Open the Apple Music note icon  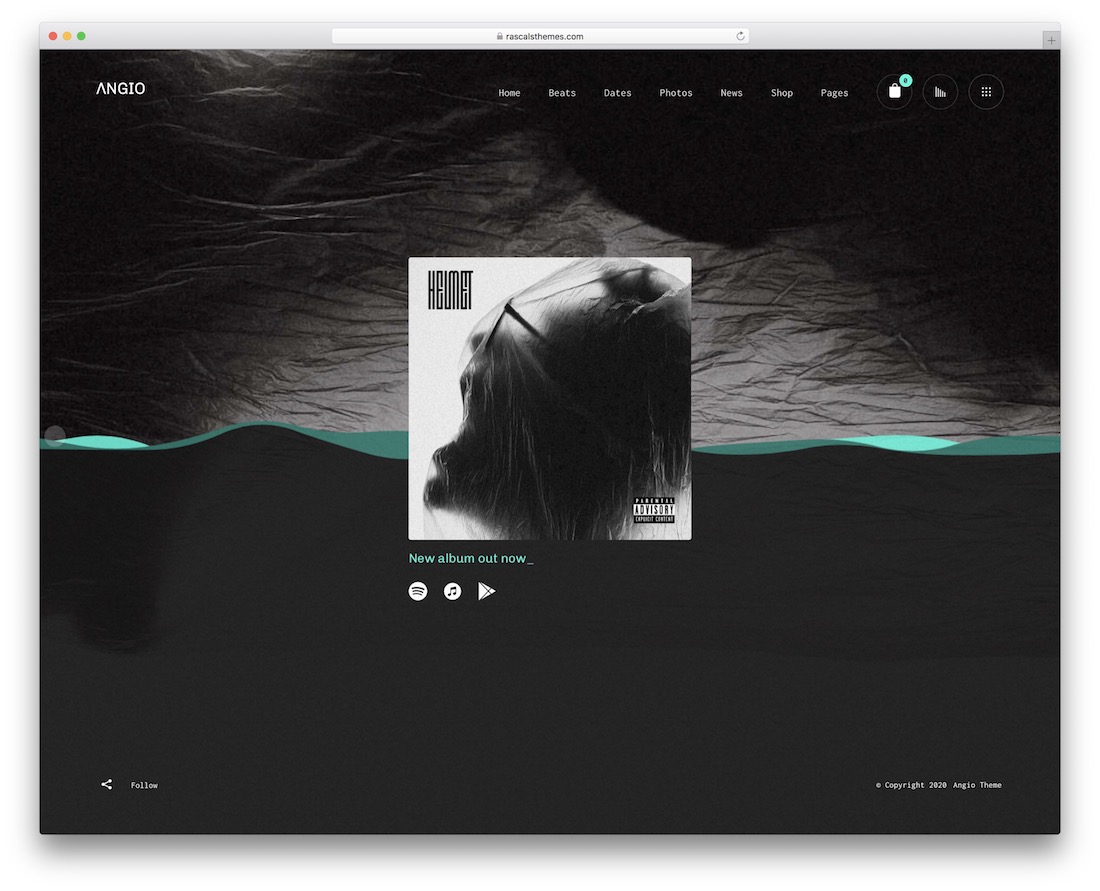(x=452, y=591)
